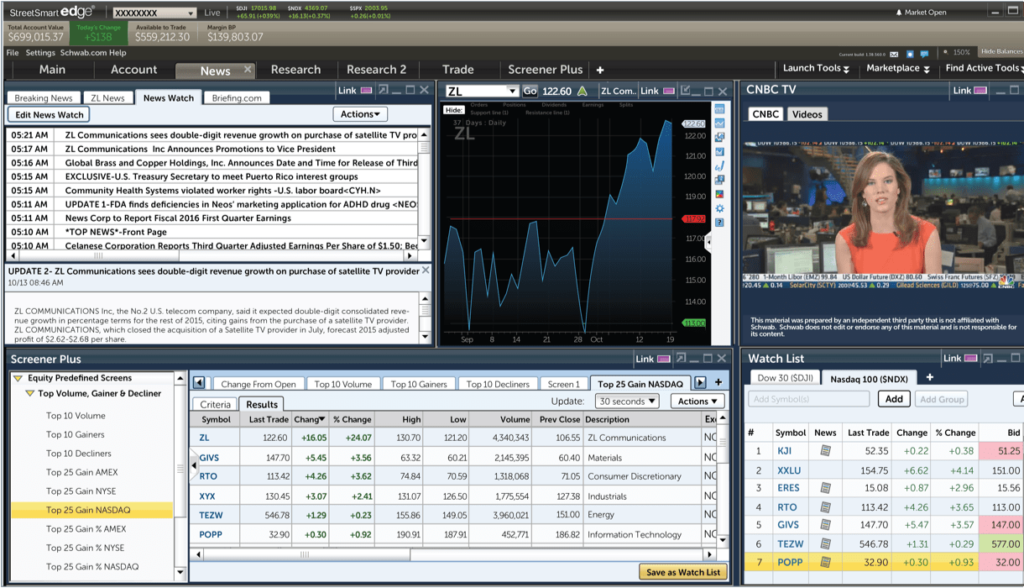1024x588 pixels.
Task: Open the drawing tools pencil icon in chart sidebar
Action: click(x=719, y=166)
